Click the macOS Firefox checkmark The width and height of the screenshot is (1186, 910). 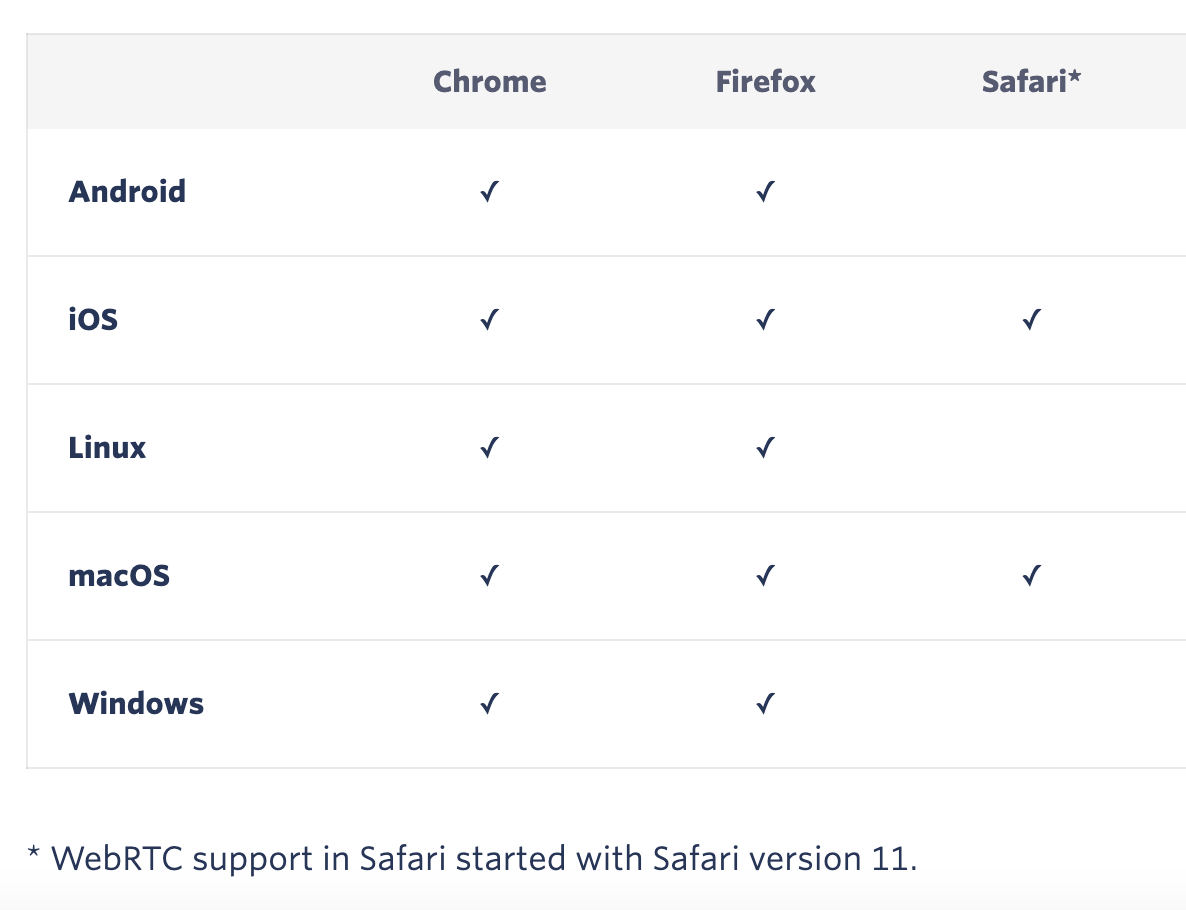point(765,576)
